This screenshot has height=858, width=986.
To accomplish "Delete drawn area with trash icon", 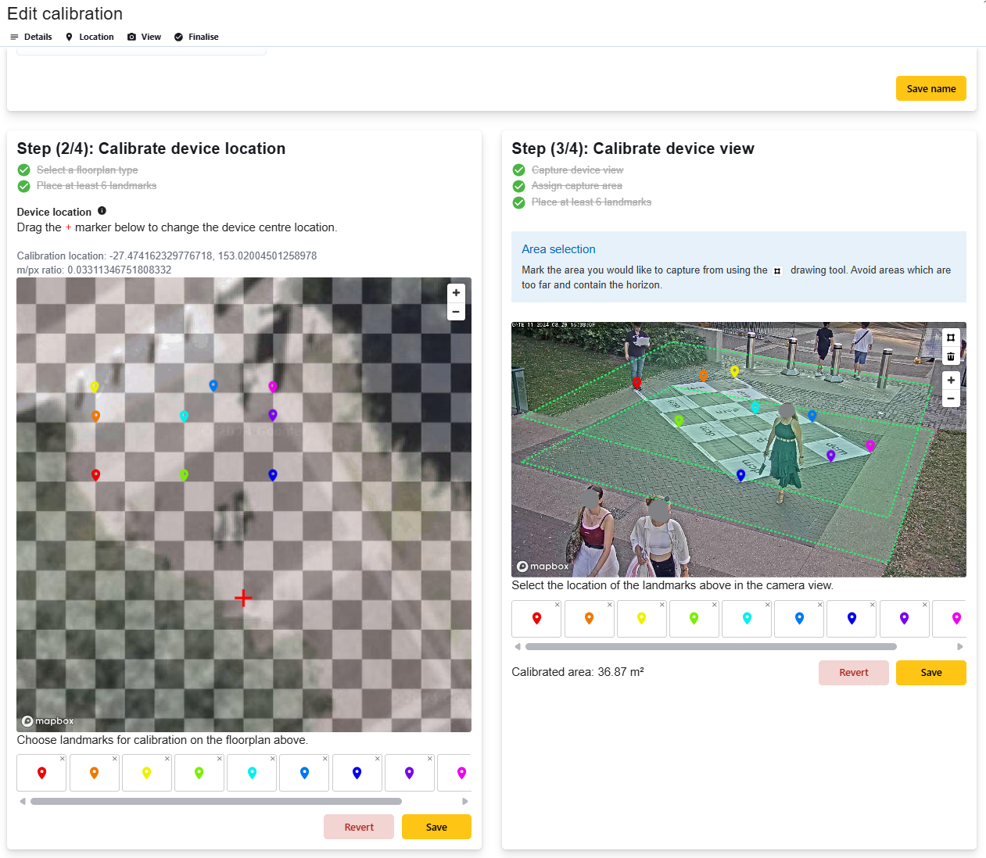I will 951,357.
